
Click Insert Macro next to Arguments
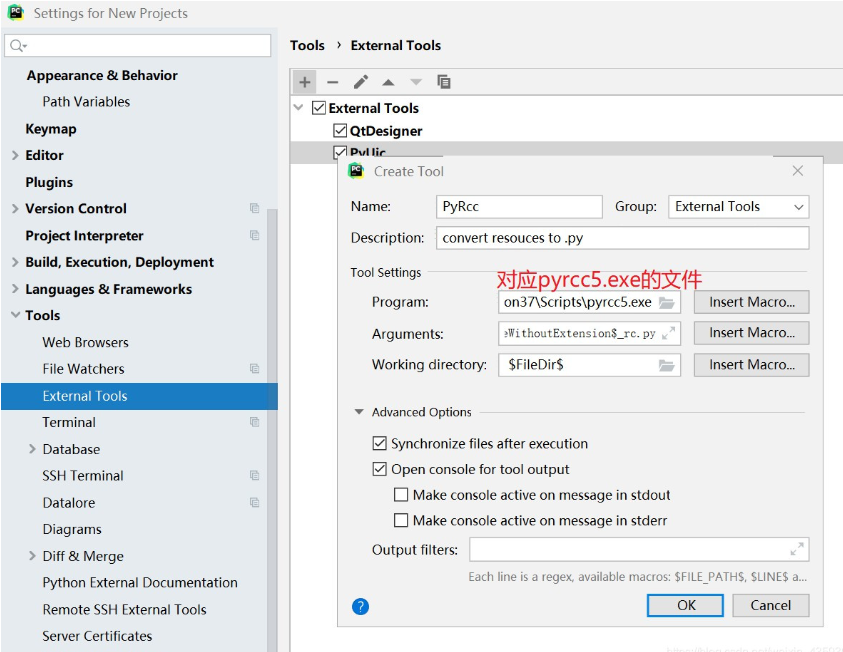(751, 333)
